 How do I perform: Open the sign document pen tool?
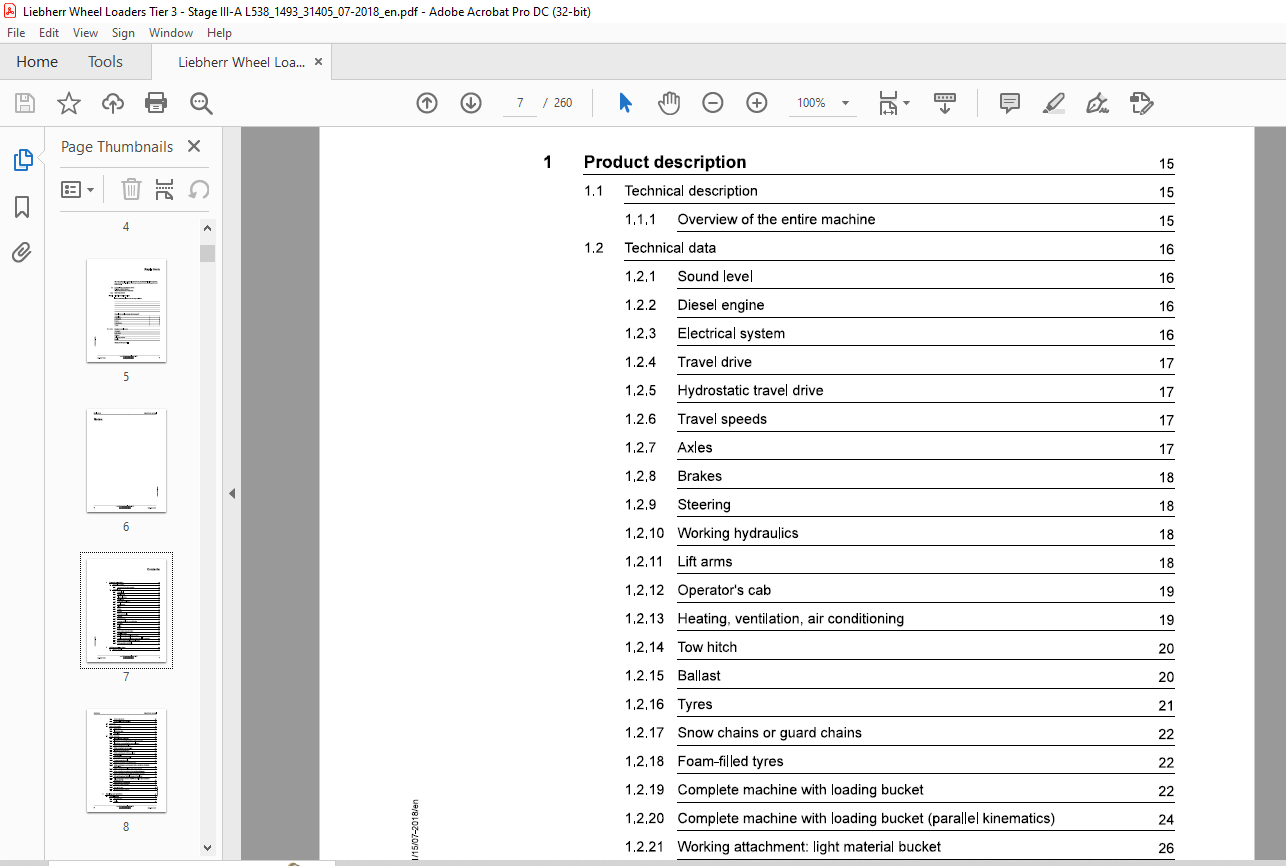(x=1098, y=103)
